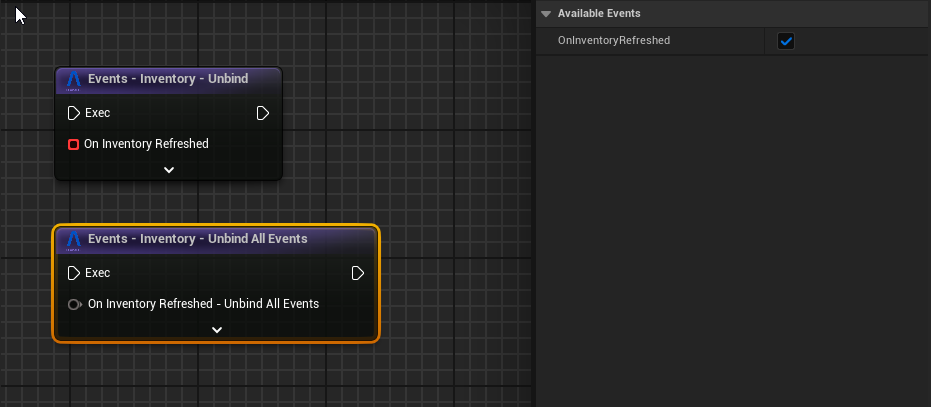Click the red On Inventory Refreshed delegate pin
Image resolution: width=931 pixels, height=407 pixels.
tap(73, 144)
